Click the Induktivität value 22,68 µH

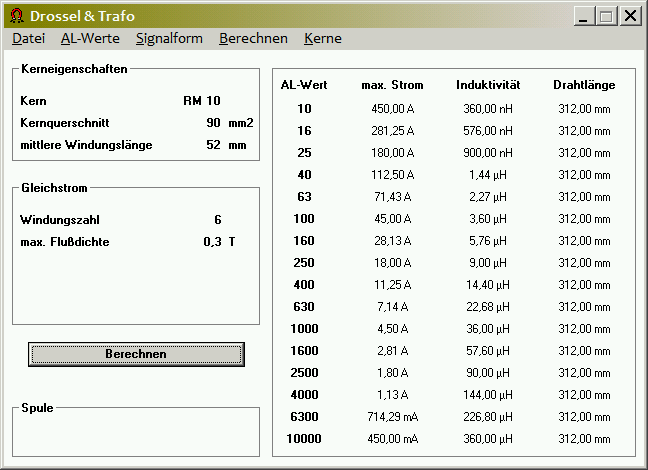pos(488,306)
